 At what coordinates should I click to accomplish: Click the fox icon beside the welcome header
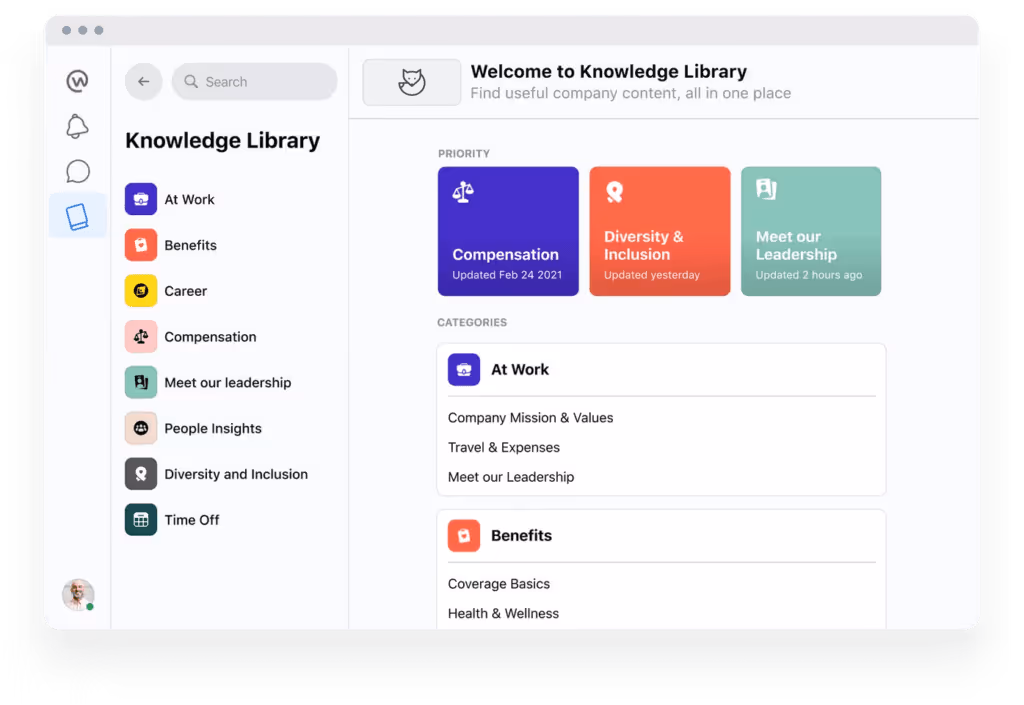(411, 81)
